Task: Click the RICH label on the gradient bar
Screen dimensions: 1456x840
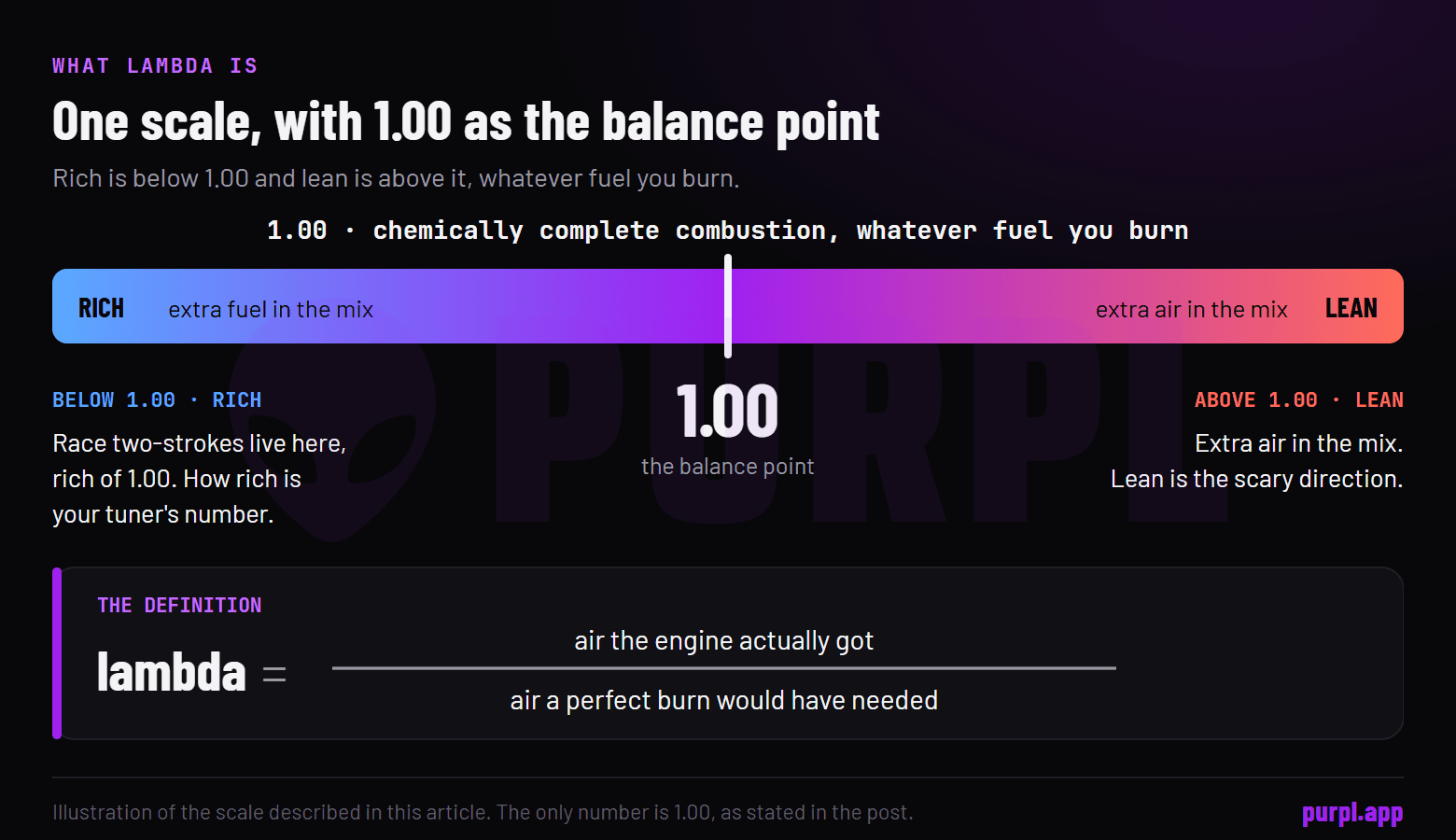Action: point(101,308)
